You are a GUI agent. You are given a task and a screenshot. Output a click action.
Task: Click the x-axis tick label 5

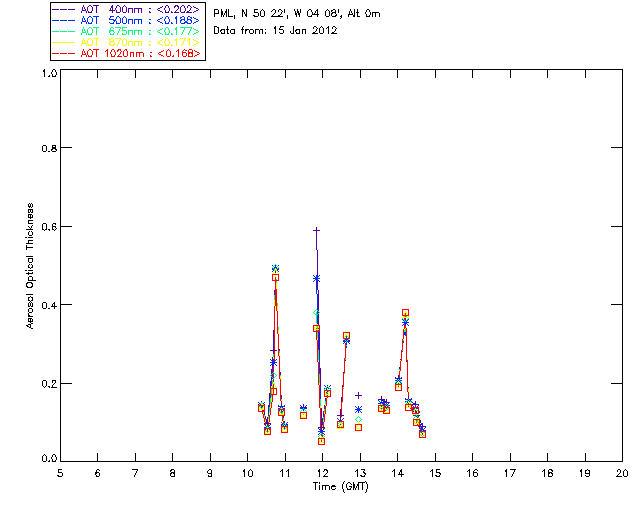(x=60, y=473)
